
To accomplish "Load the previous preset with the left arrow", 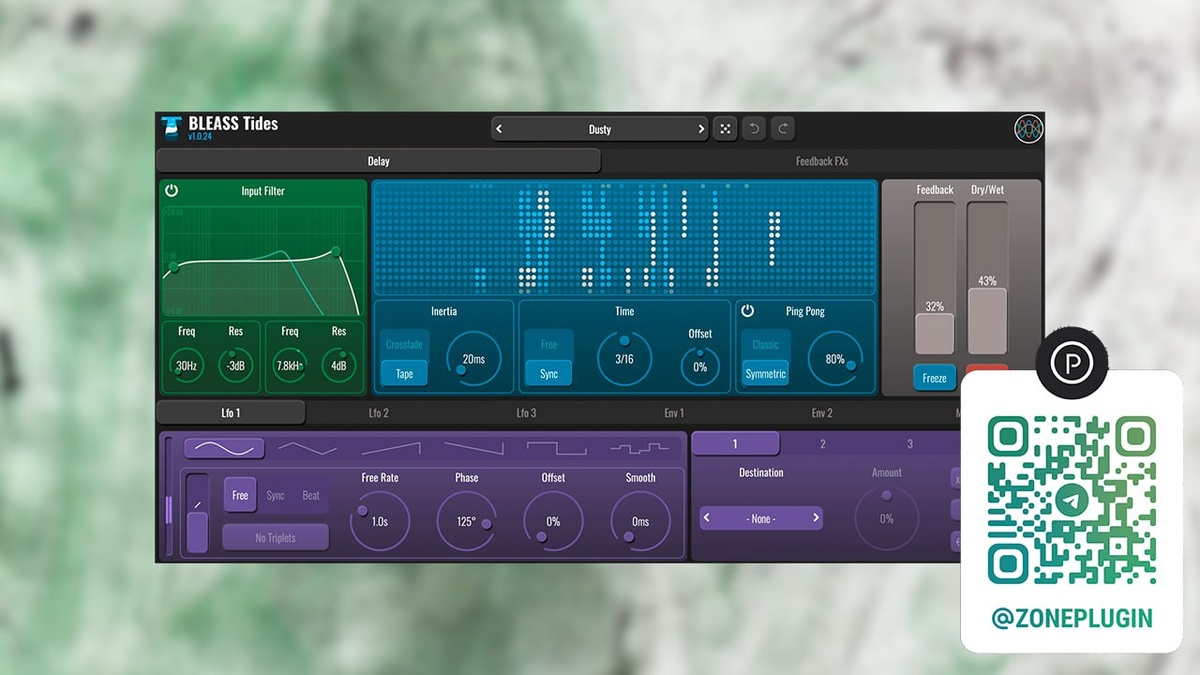I will pos(500,129).
